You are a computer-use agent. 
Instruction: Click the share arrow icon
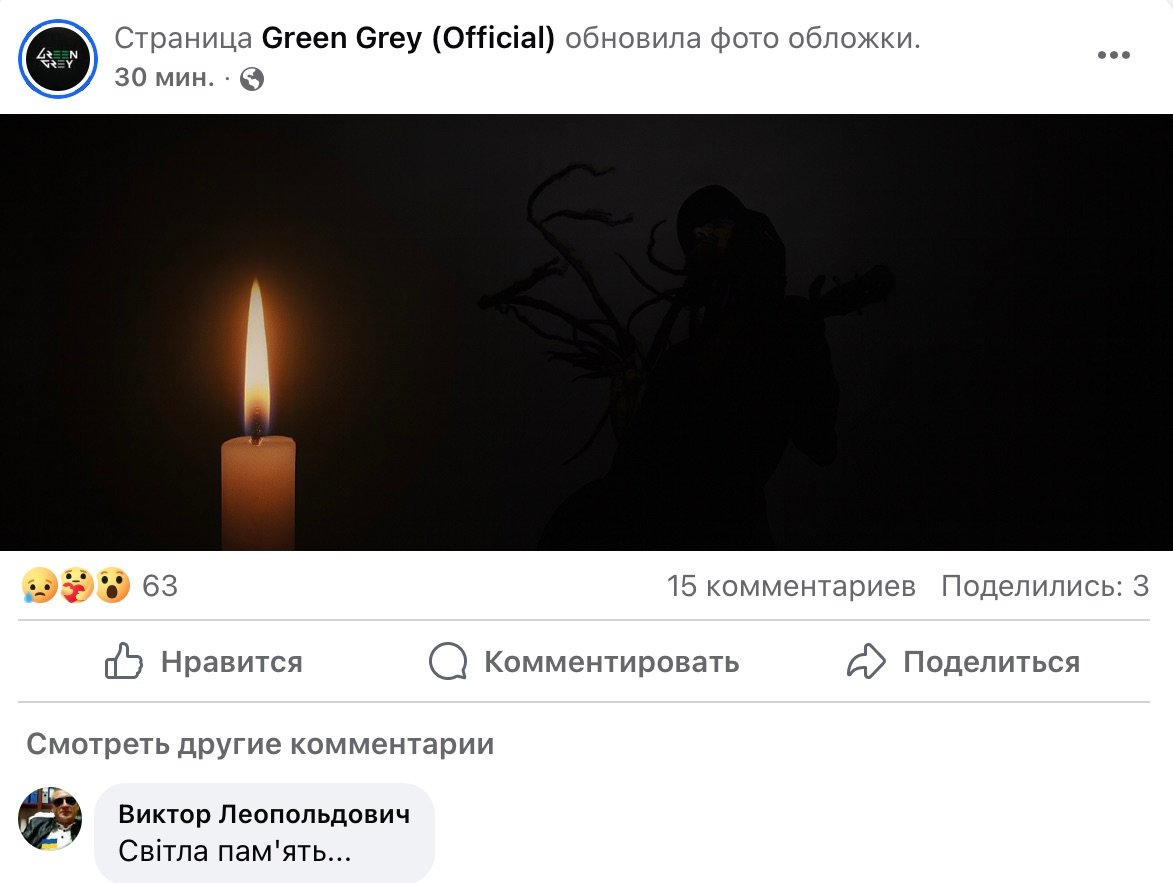(866, 662)
